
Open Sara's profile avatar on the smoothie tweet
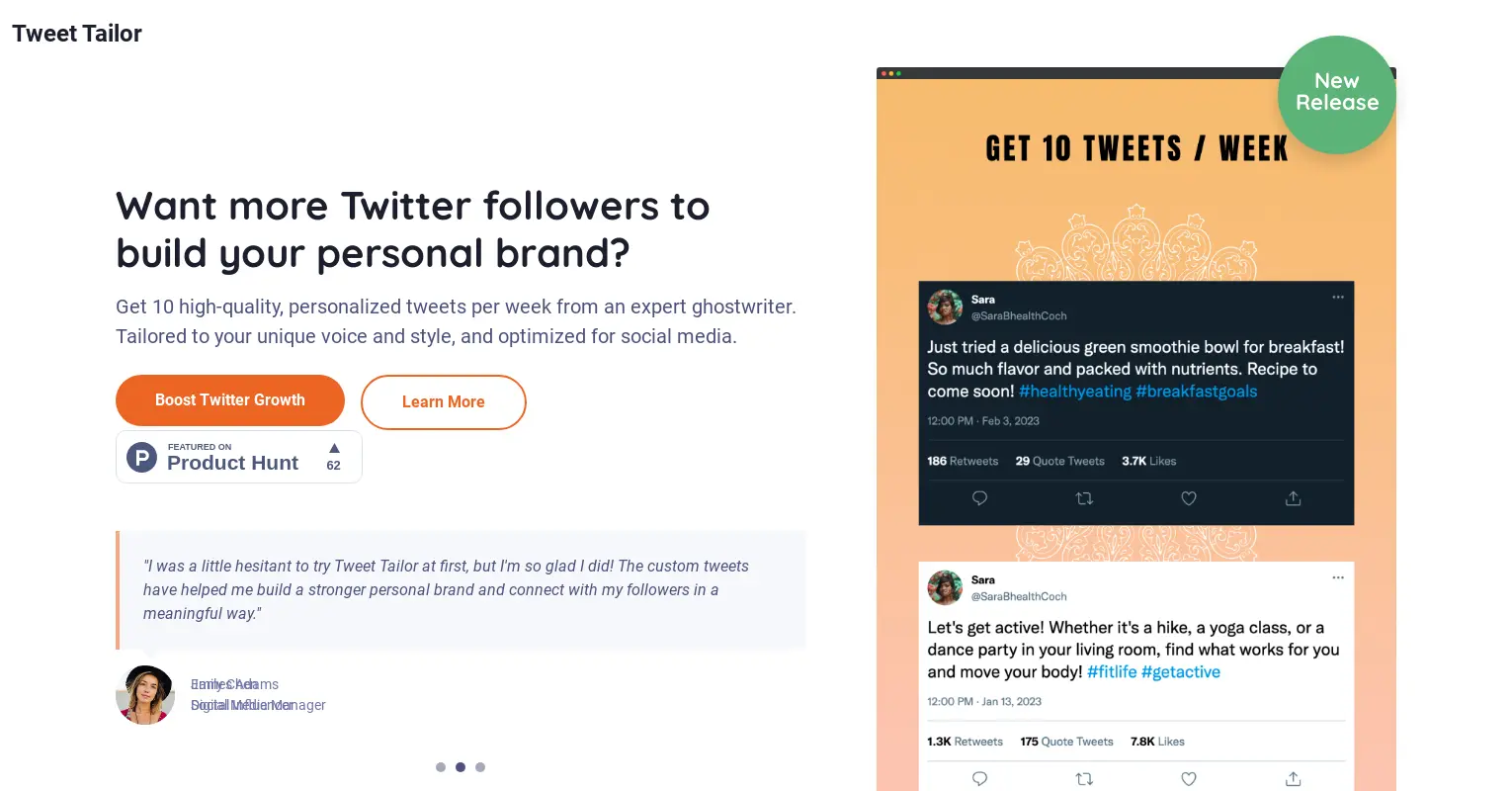945,308
